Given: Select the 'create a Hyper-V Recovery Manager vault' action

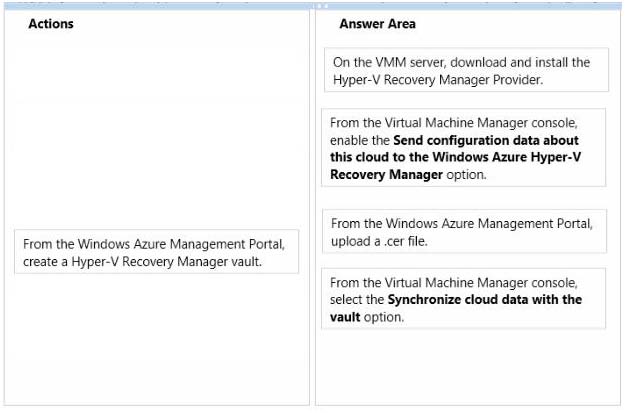Looking at the screenshot, I should [x=157, y=252].
